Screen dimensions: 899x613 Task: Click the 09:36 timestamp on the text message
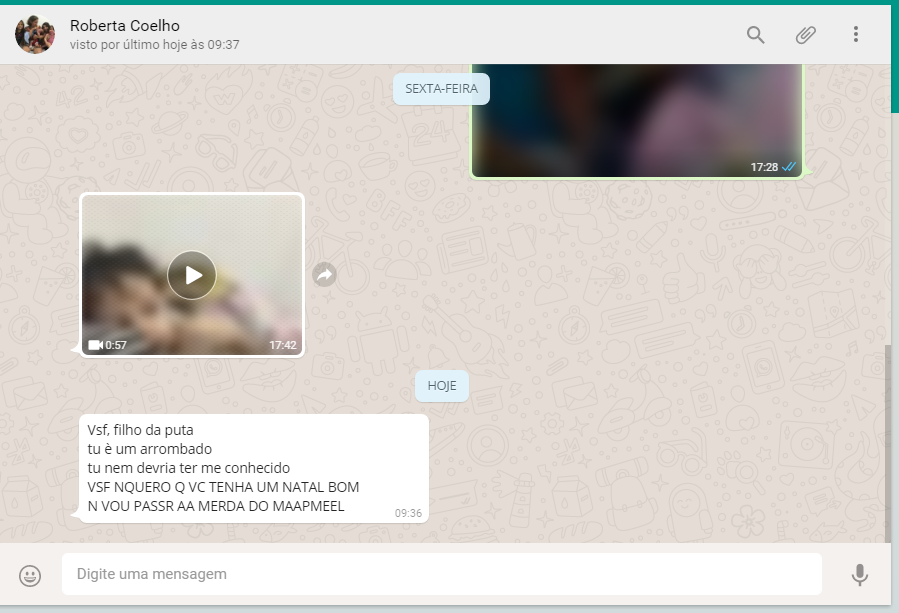pyautogui.click(x=408, y=513)
